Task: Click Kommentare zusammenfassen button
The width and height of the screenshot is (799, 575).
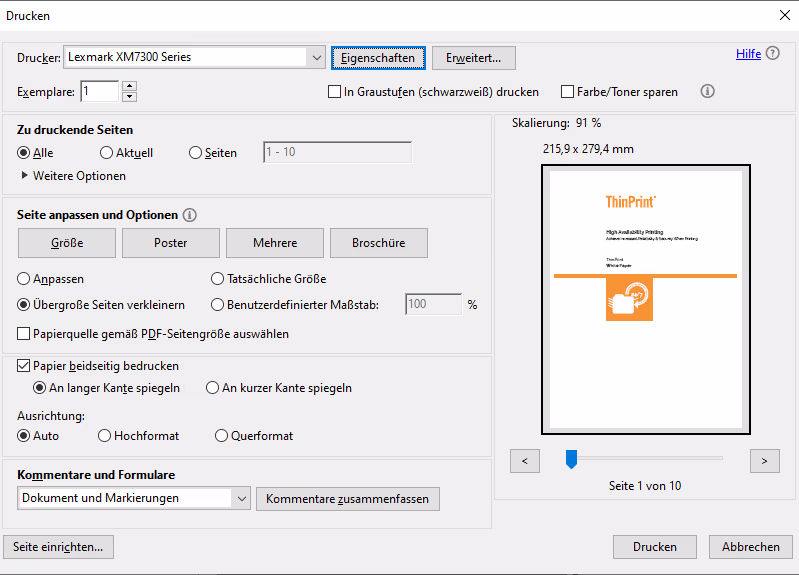Action: [x=348, y=499]
